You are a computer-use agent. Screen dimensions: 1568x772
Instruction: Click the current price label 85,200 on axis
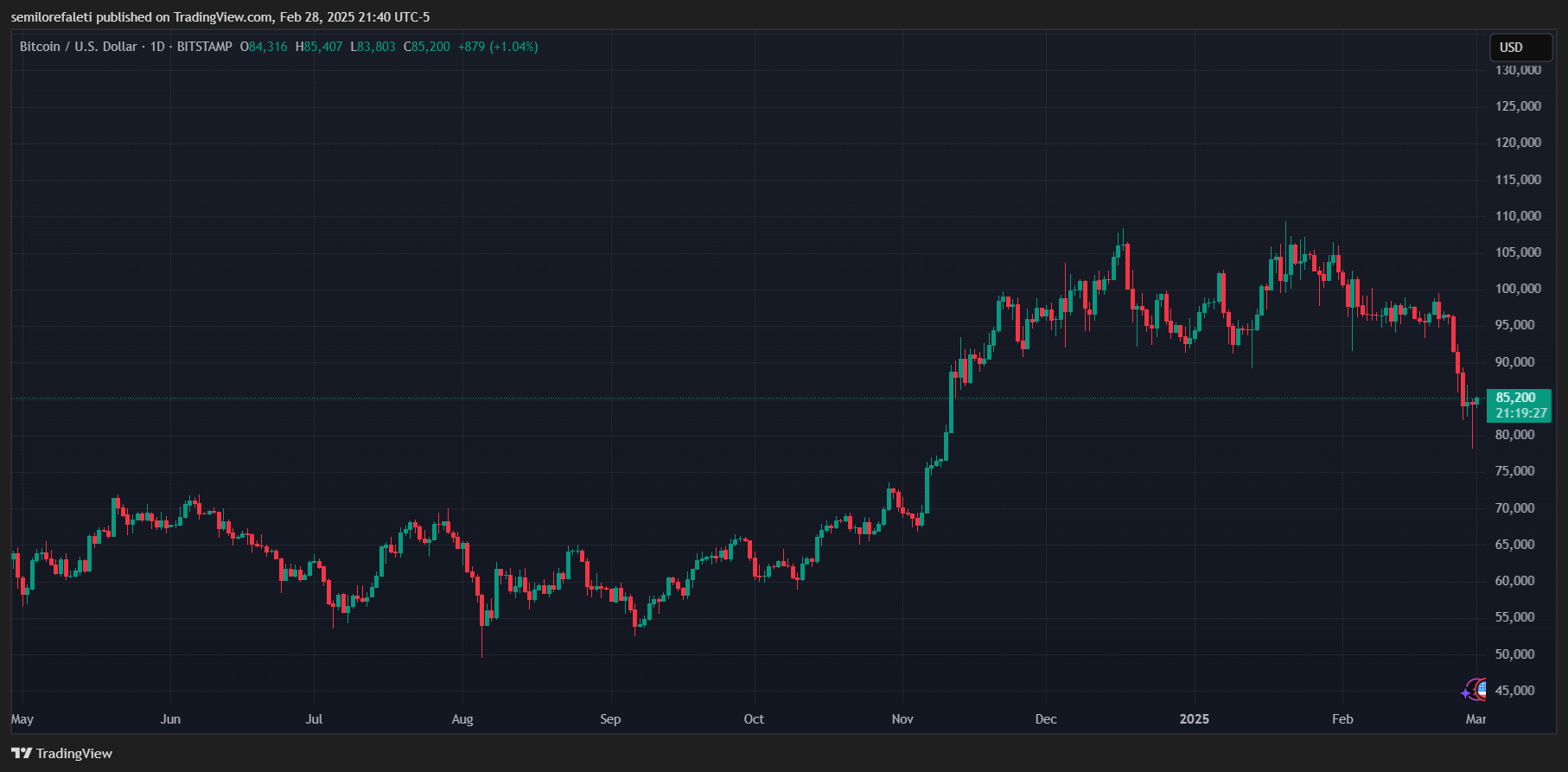tap(1516, 398)
